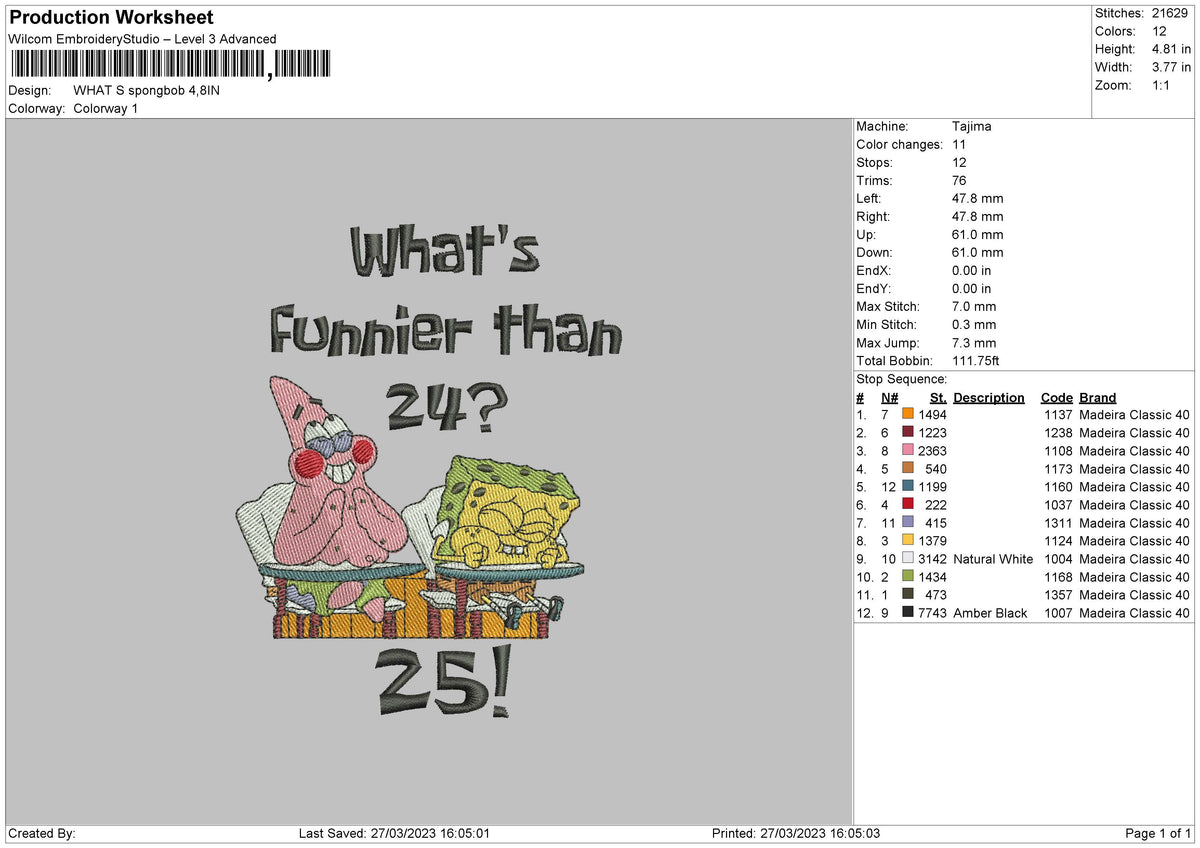Click the Color changes value 11
The image size is (1200, 848).
(x=960, y=145)
